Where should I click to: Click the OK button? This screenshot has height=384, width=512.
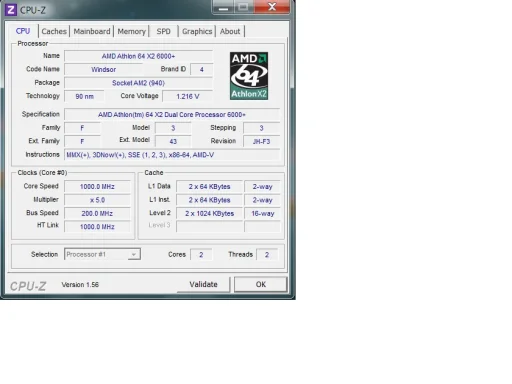coord(261,284)
